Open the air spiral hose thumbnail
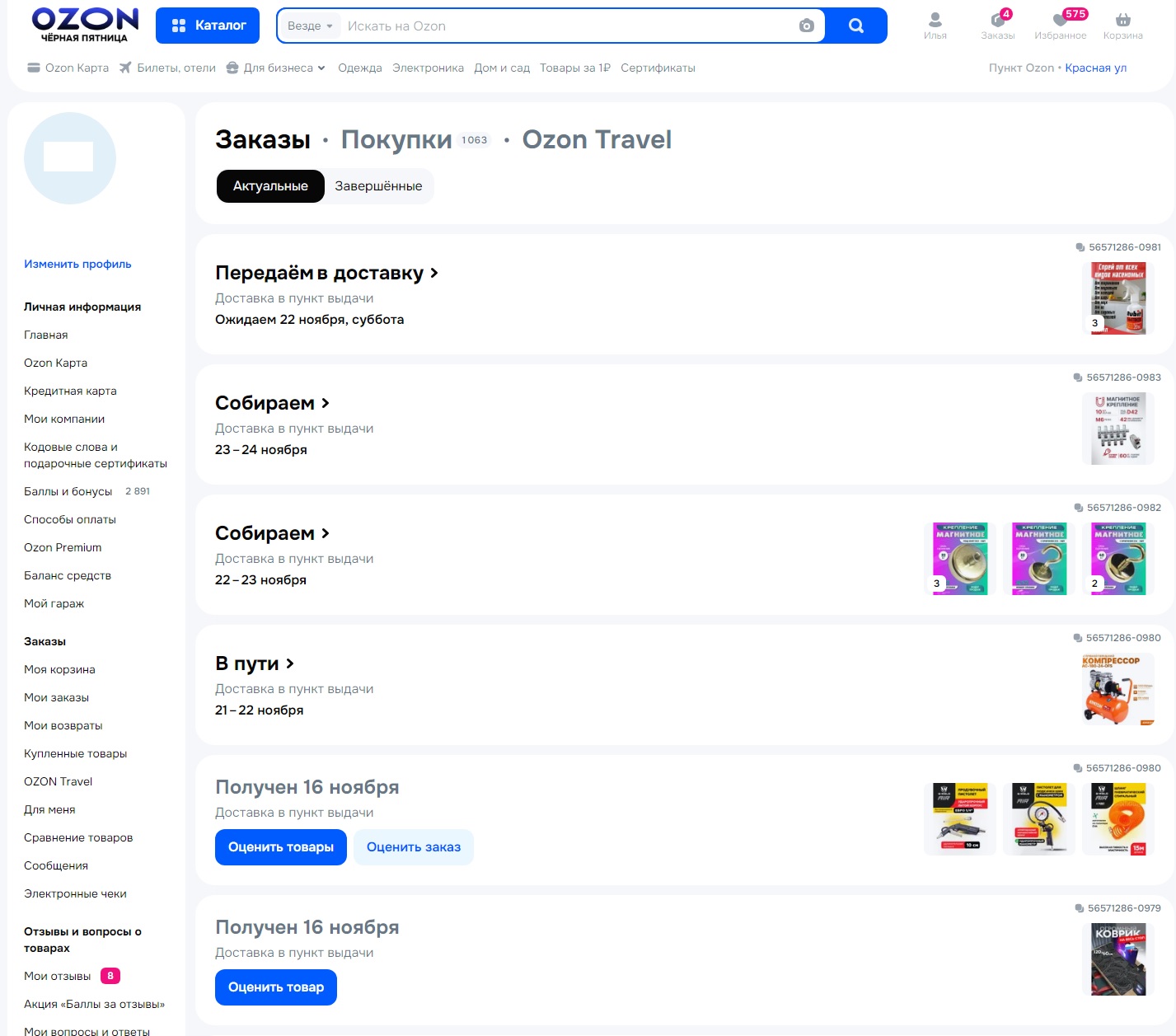 pos(1118,819)
